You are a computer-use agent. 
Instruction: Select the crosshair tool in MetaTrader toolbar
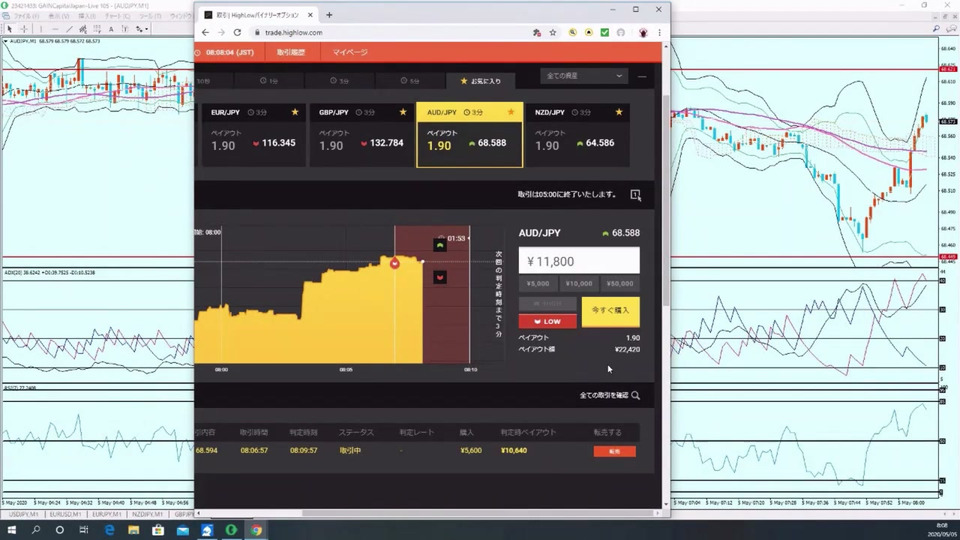[24, 29]
